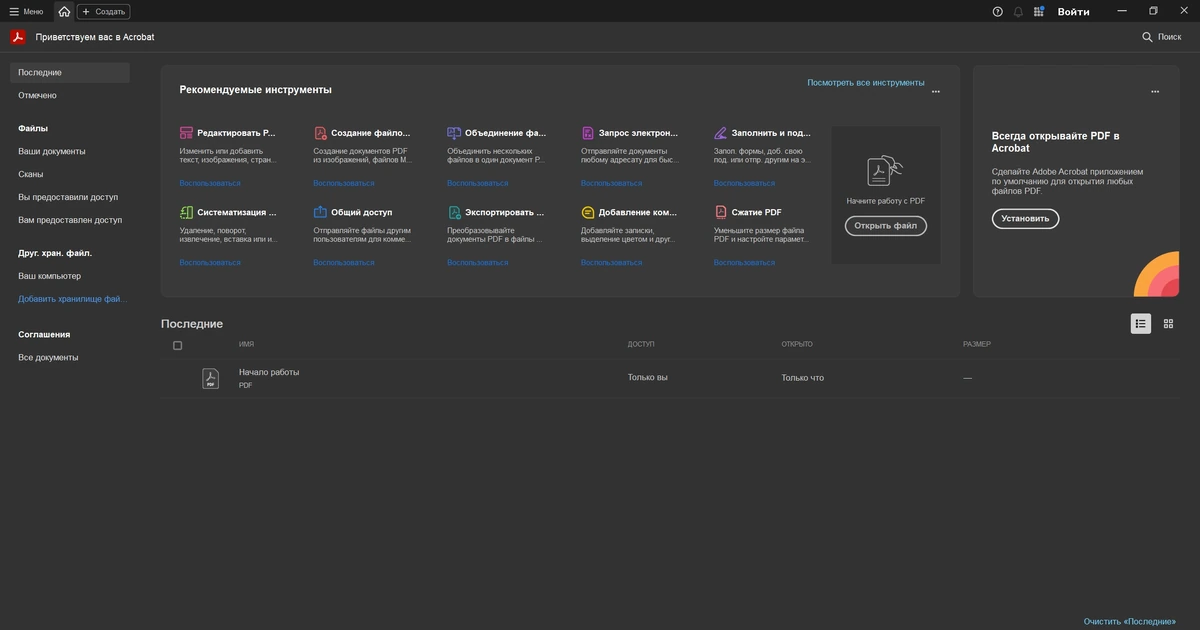Click Воспользоваться under Объединение файлов
Image resolution: width=1200 pixels, height=630 pixels.
point(478,183)
